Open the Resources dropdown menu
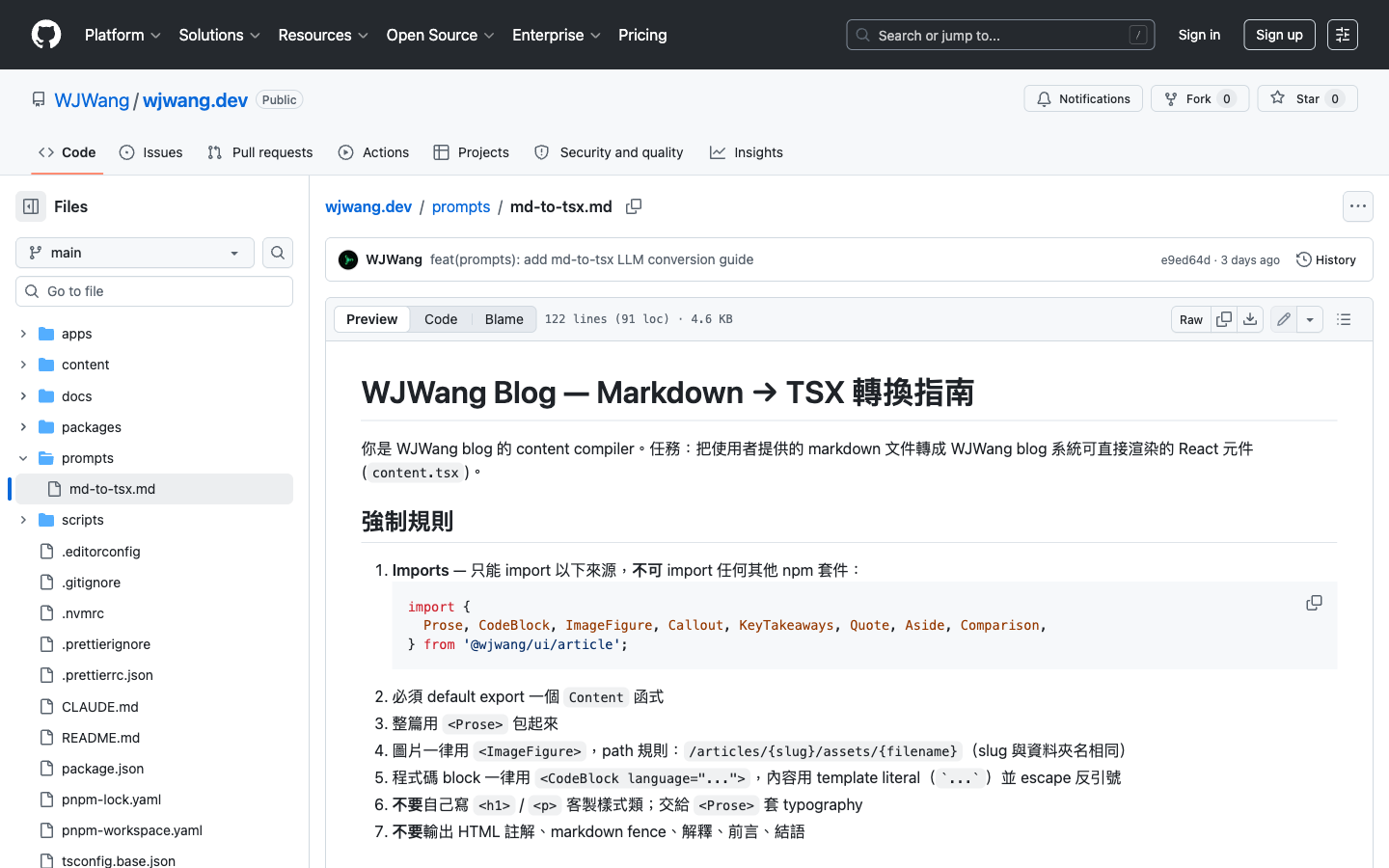The image size is (1389, 868). point(323,35)
